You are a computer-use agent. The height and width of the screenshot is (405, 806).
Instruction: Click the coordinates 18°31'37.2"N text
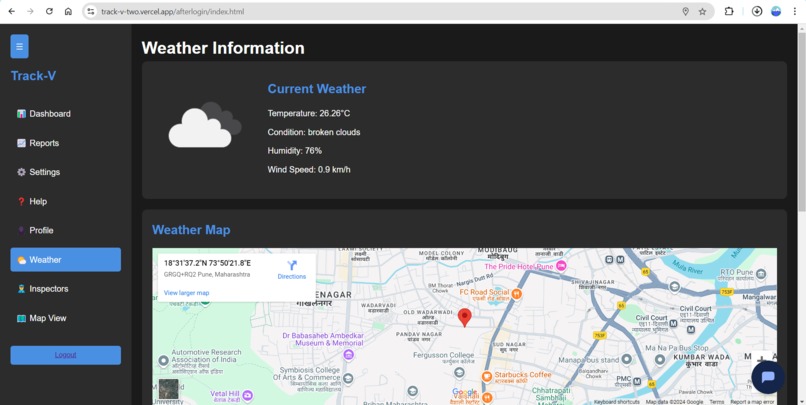[x=207, y=263]
